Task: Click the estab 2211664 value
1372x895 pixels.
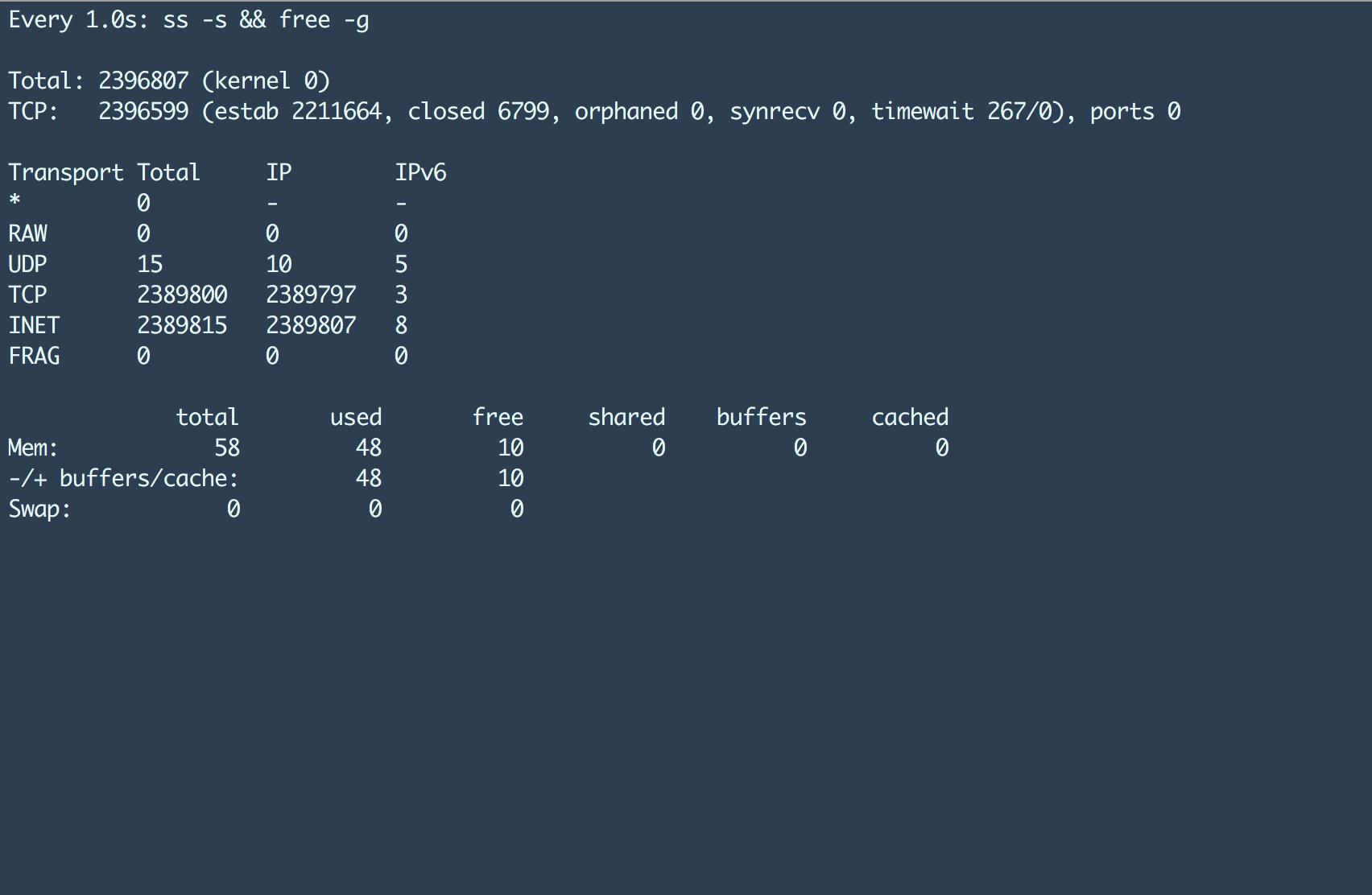Action: [337, 111]
